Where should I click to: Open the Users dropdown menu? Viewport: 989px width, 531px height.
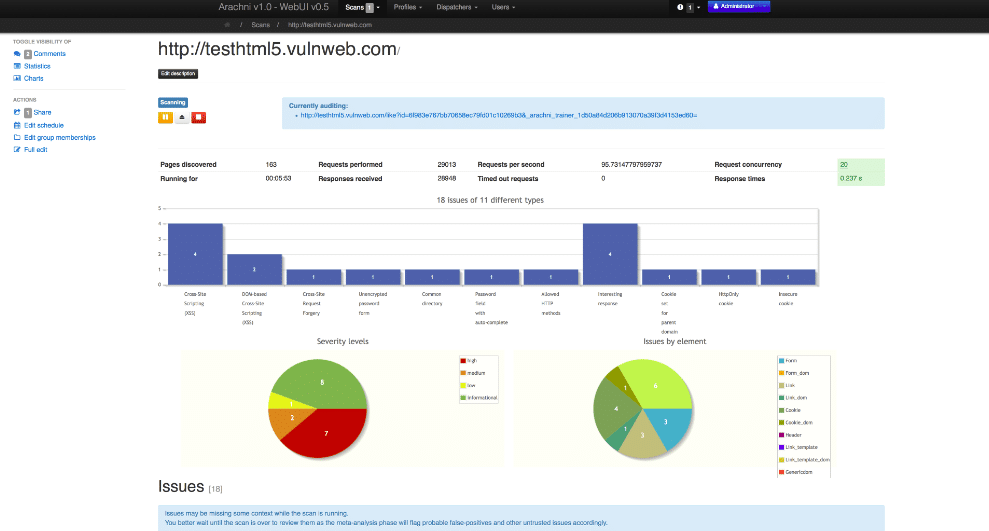point(503,8)
